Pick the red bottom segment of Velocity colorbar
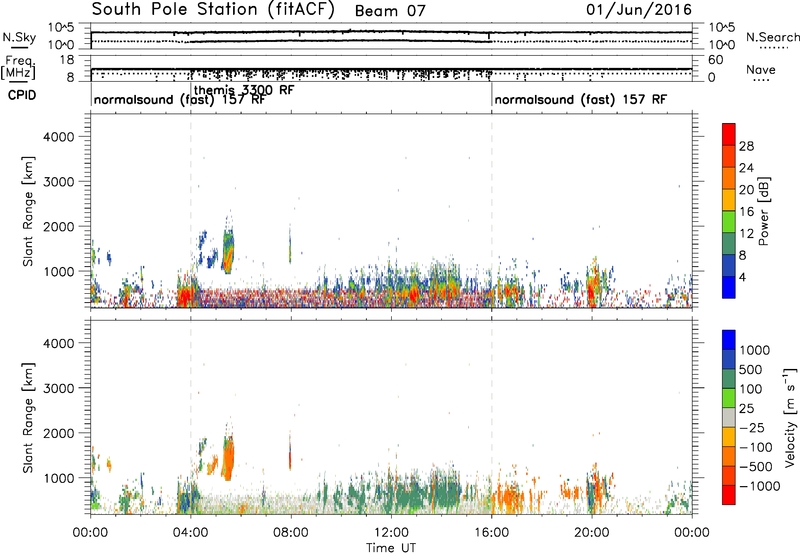This screenshot has height=554, width=800. (729, 495)
